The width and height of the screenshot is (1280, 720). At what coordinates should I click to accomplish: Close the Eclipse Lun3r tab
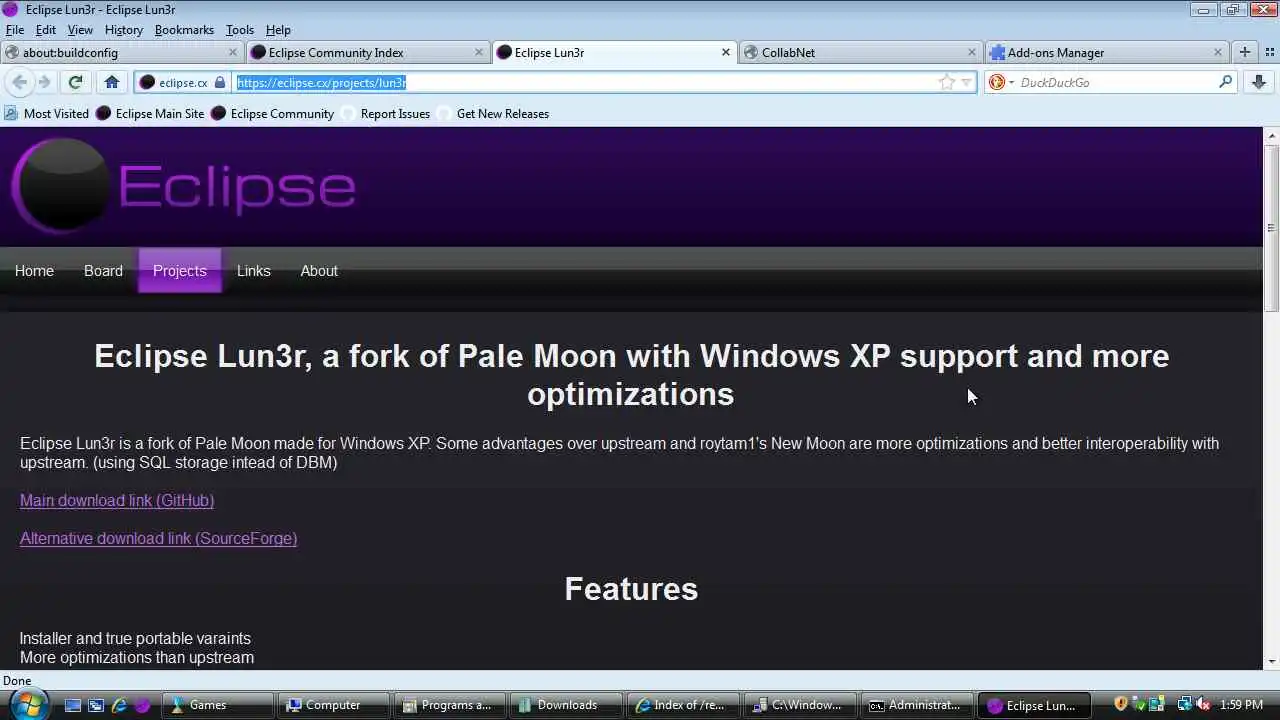pyautogui.click(x=726, y=52)
